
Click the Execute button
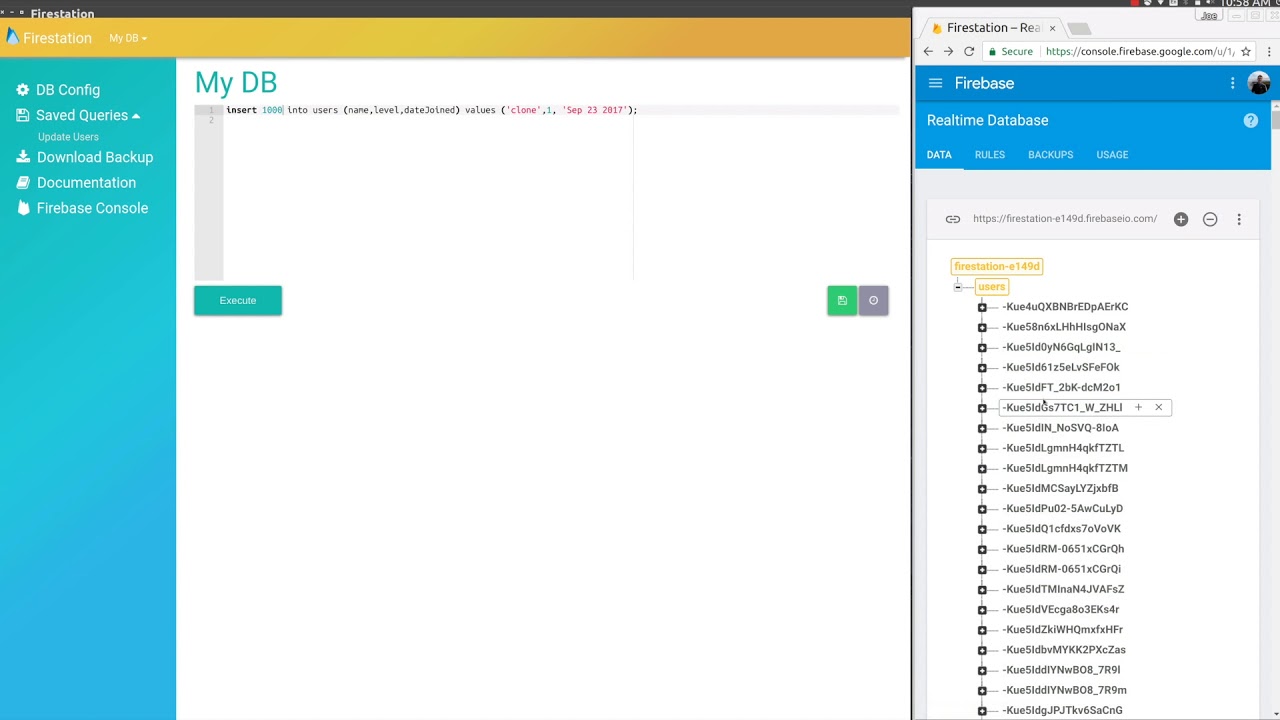(x=238, y=300)
